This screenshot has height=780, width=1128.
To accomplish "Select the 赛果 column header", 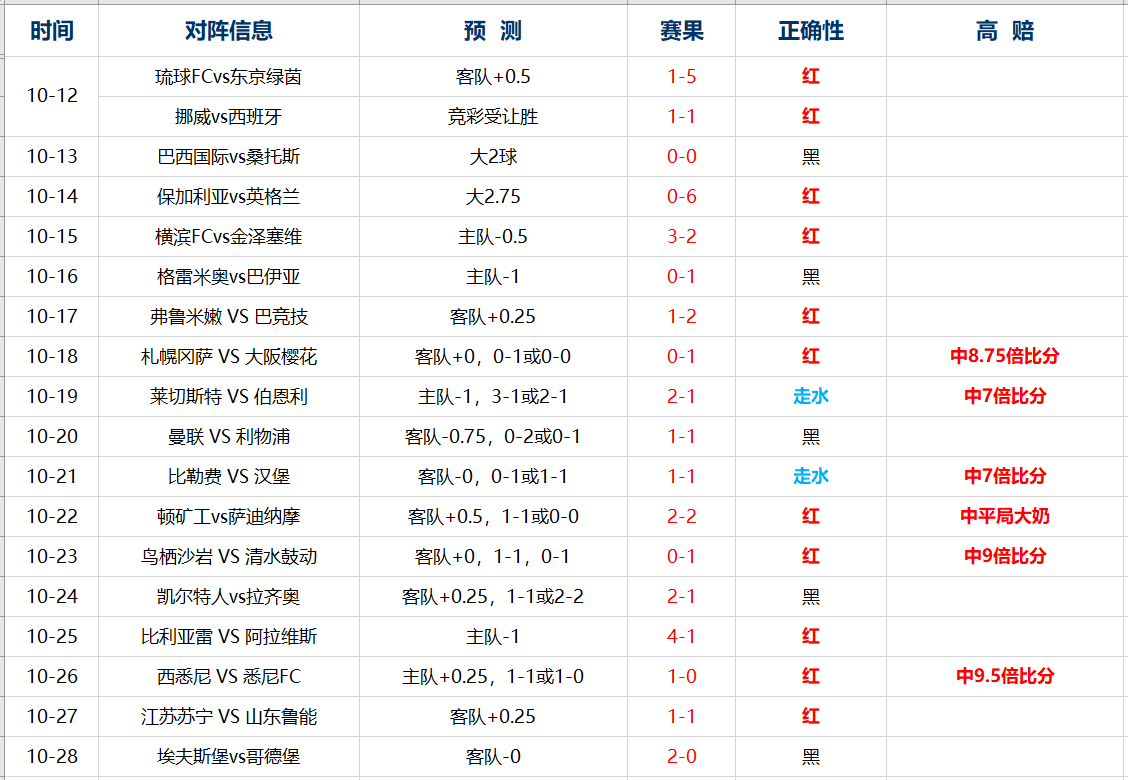I will tap(681, 30).
